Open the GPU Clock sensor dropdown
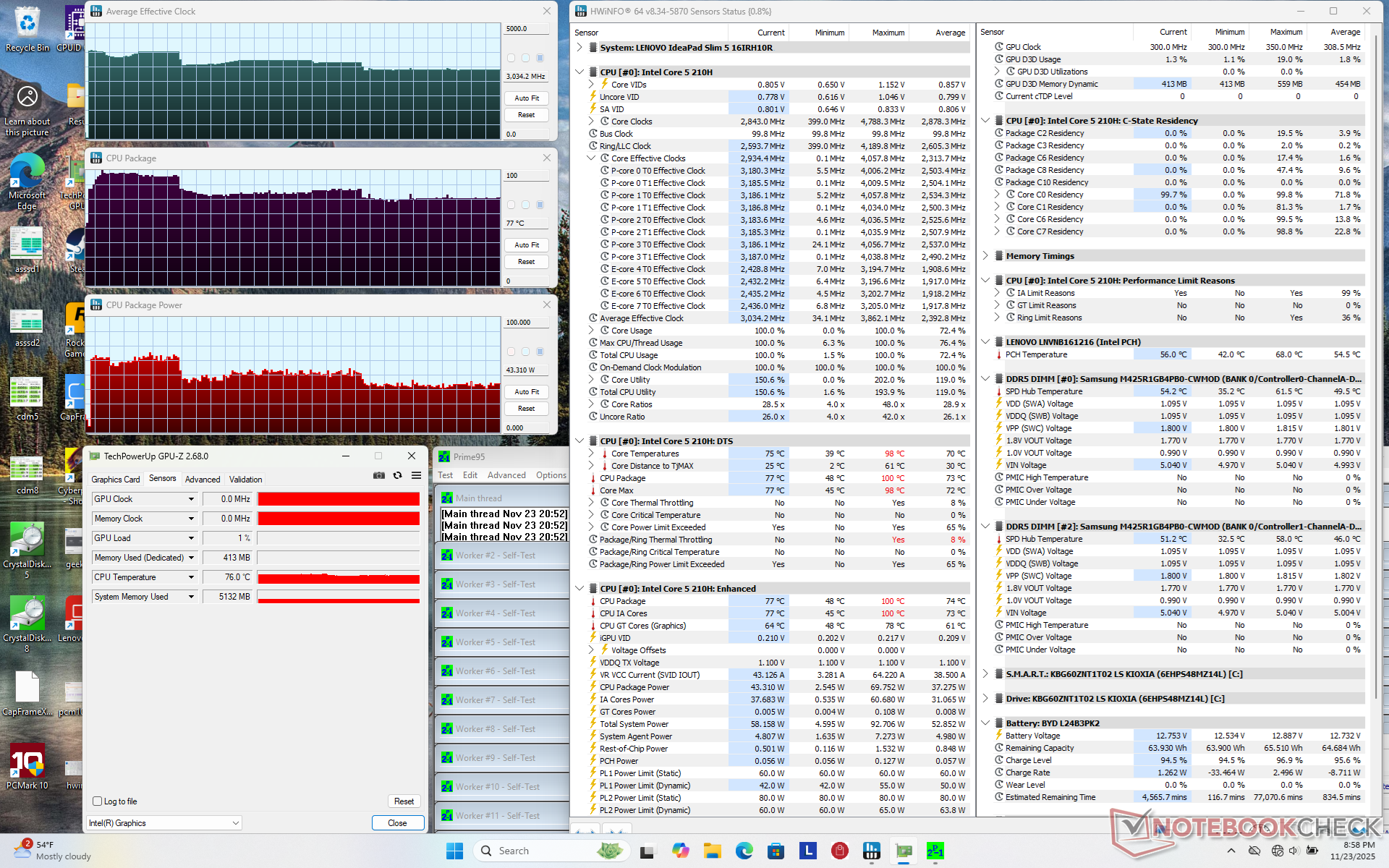Viewport: 1389px width, 868px height. pos(191,499)
